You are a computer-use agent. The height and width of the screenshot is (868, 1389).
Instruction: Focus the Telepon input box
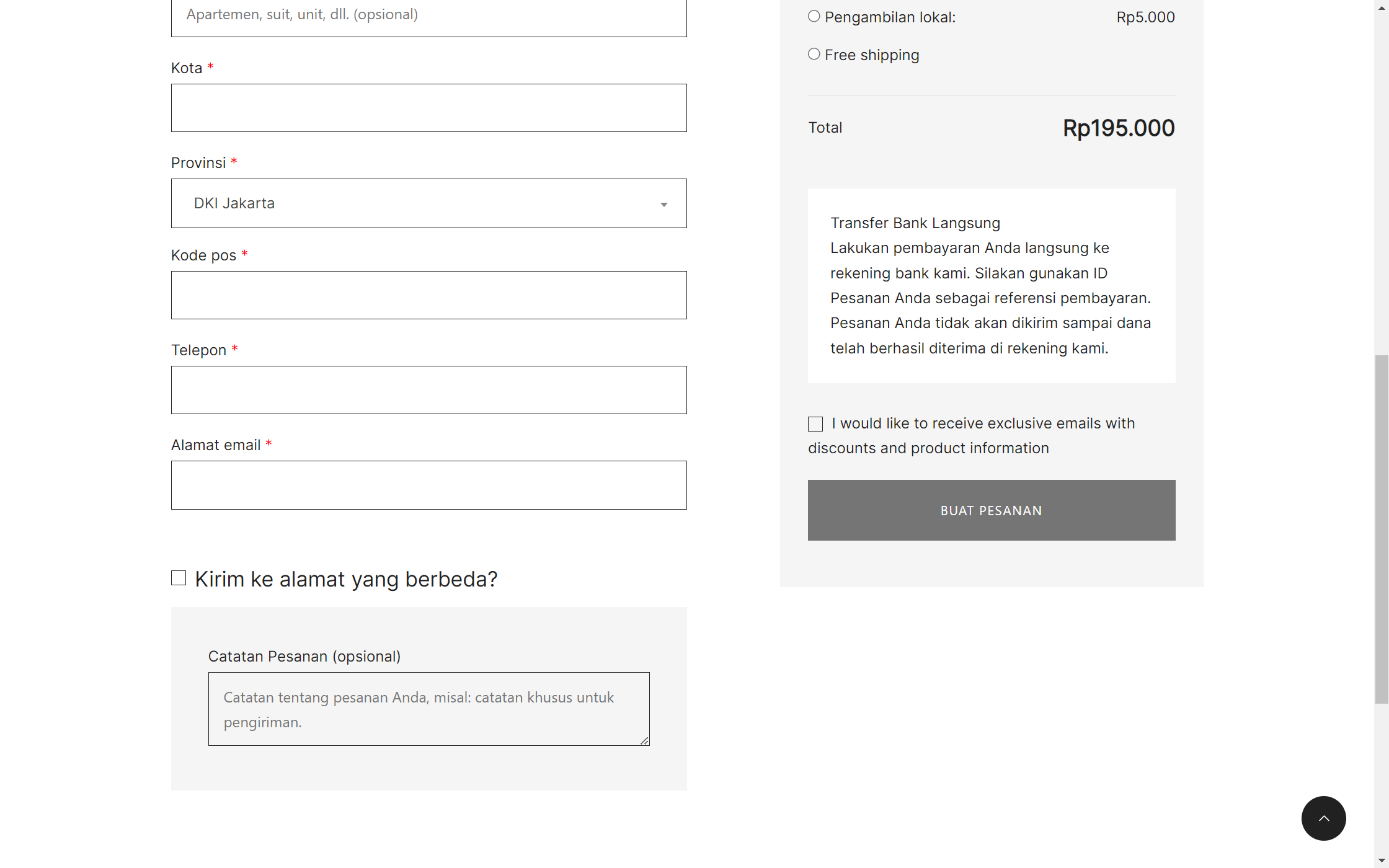coord(428,390)
